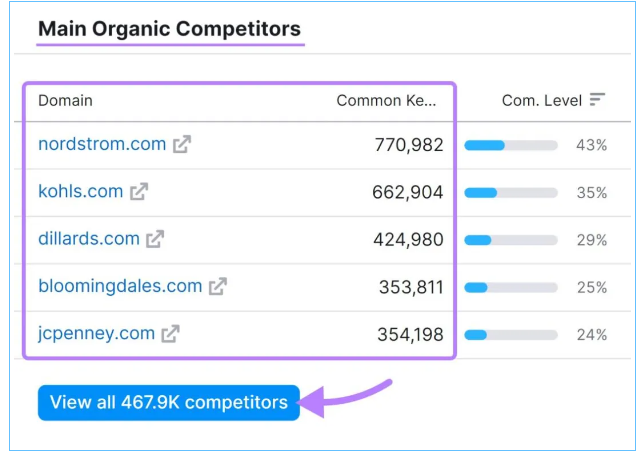
Task: Open dillards.com external link icon
Action: 155,239
